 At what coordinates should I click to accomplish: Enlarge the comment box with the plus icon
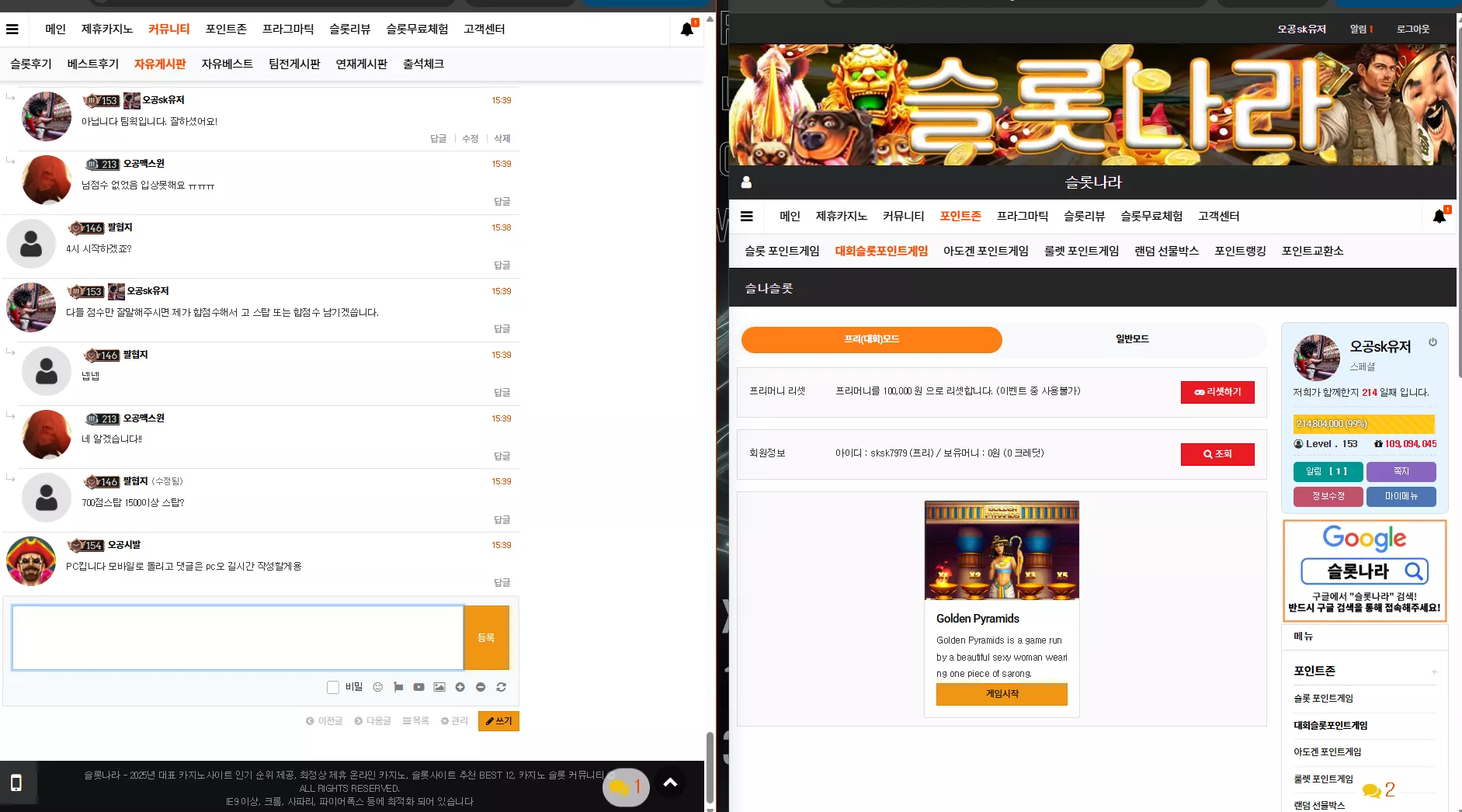(x=460, y=687)
